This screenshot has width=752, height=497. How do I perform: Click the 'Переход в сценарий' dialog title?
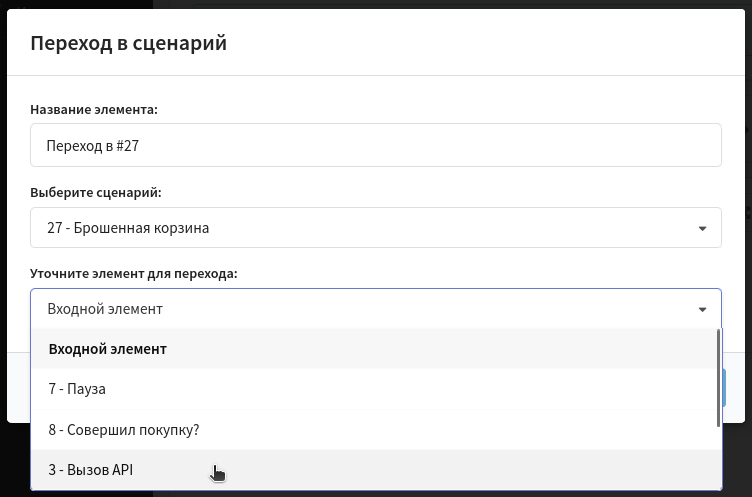(129, 43)
